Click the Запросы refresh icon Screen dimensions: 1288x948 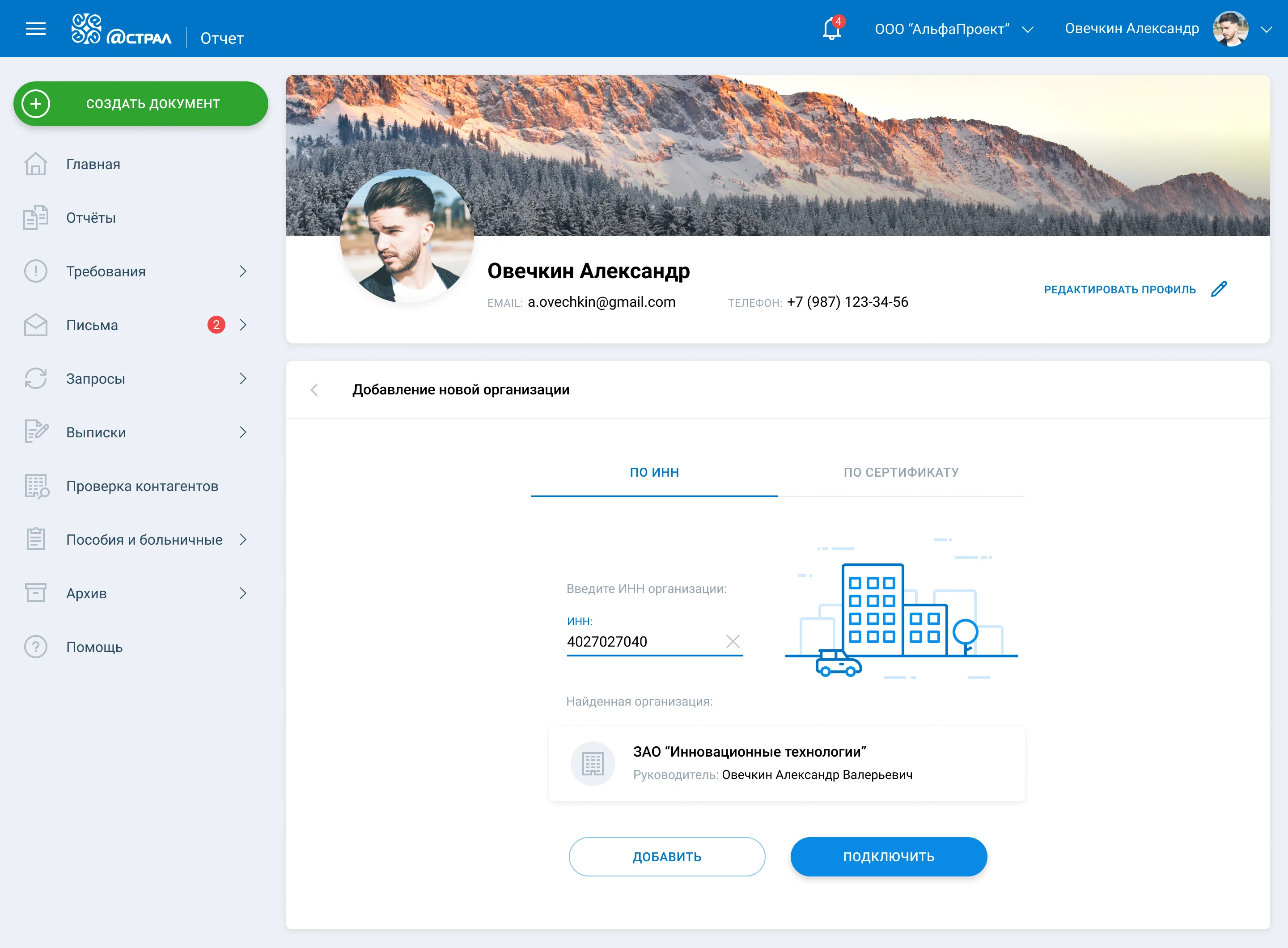pyautogui.click(x=36, y=378)
